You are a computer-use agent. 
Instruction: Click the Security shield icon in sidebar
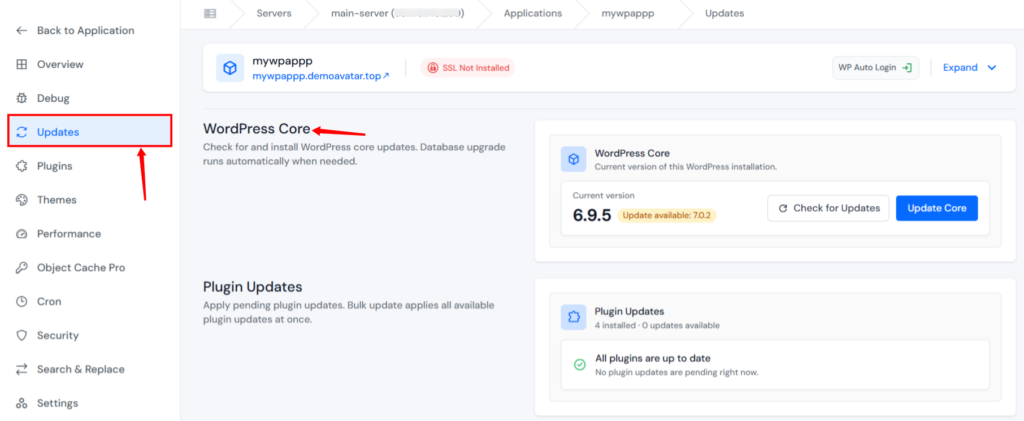[x=22, y=335]
